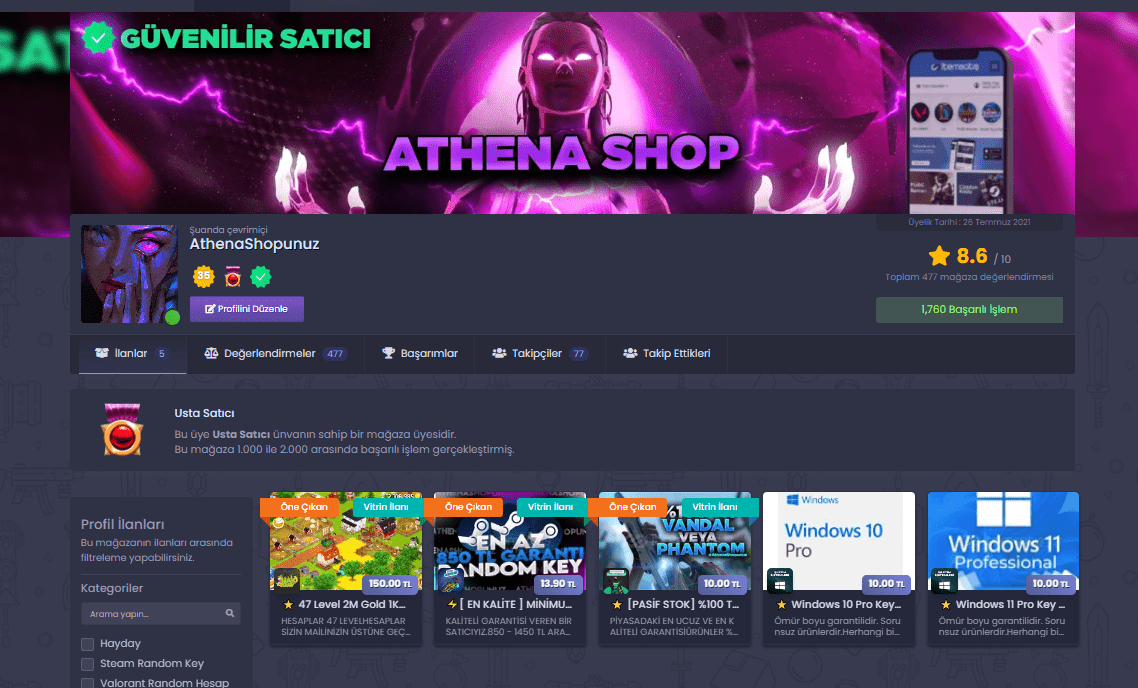Click the AthenaShopunuz username
The width and height of the screenshot is (1138, 688).
[254, 245]
